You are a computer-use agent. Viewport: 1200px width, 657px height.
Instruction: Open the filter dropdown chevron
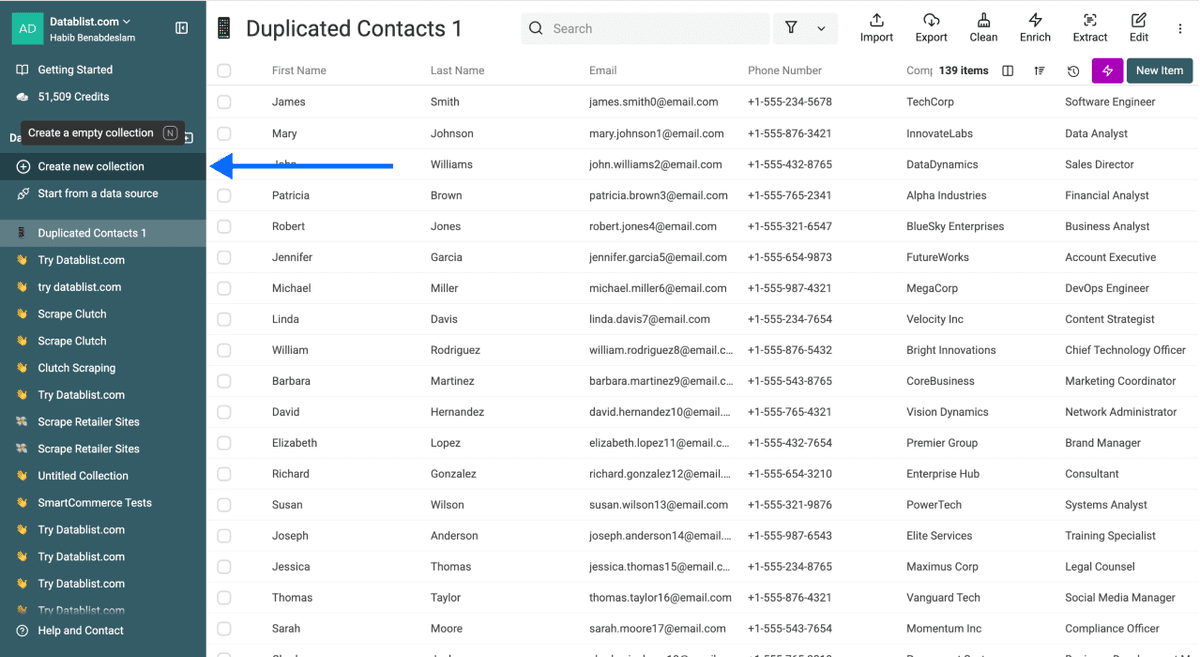[821, 29]
